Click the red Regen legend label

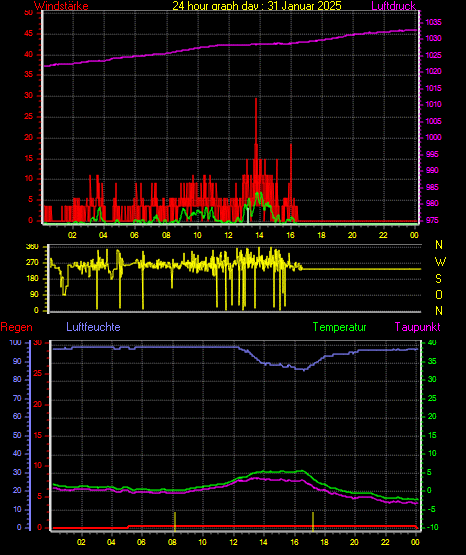(16, 327)
